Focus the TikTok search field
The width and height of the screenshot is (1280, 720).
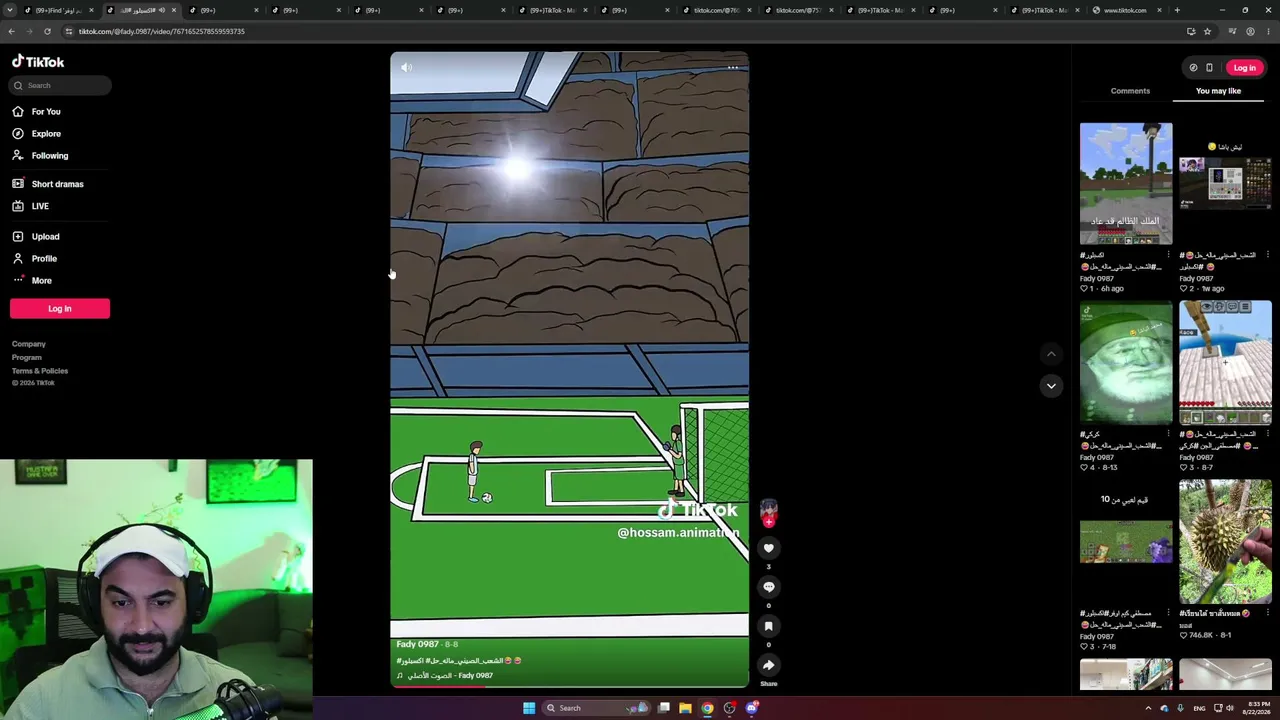click(x=60, y=85)
